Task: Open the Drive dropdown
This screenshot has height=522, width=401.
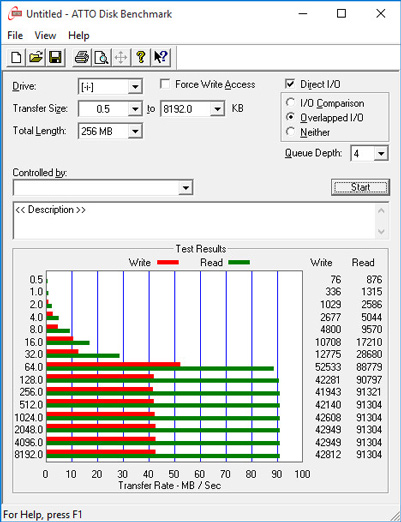Action: coord(135,87)
